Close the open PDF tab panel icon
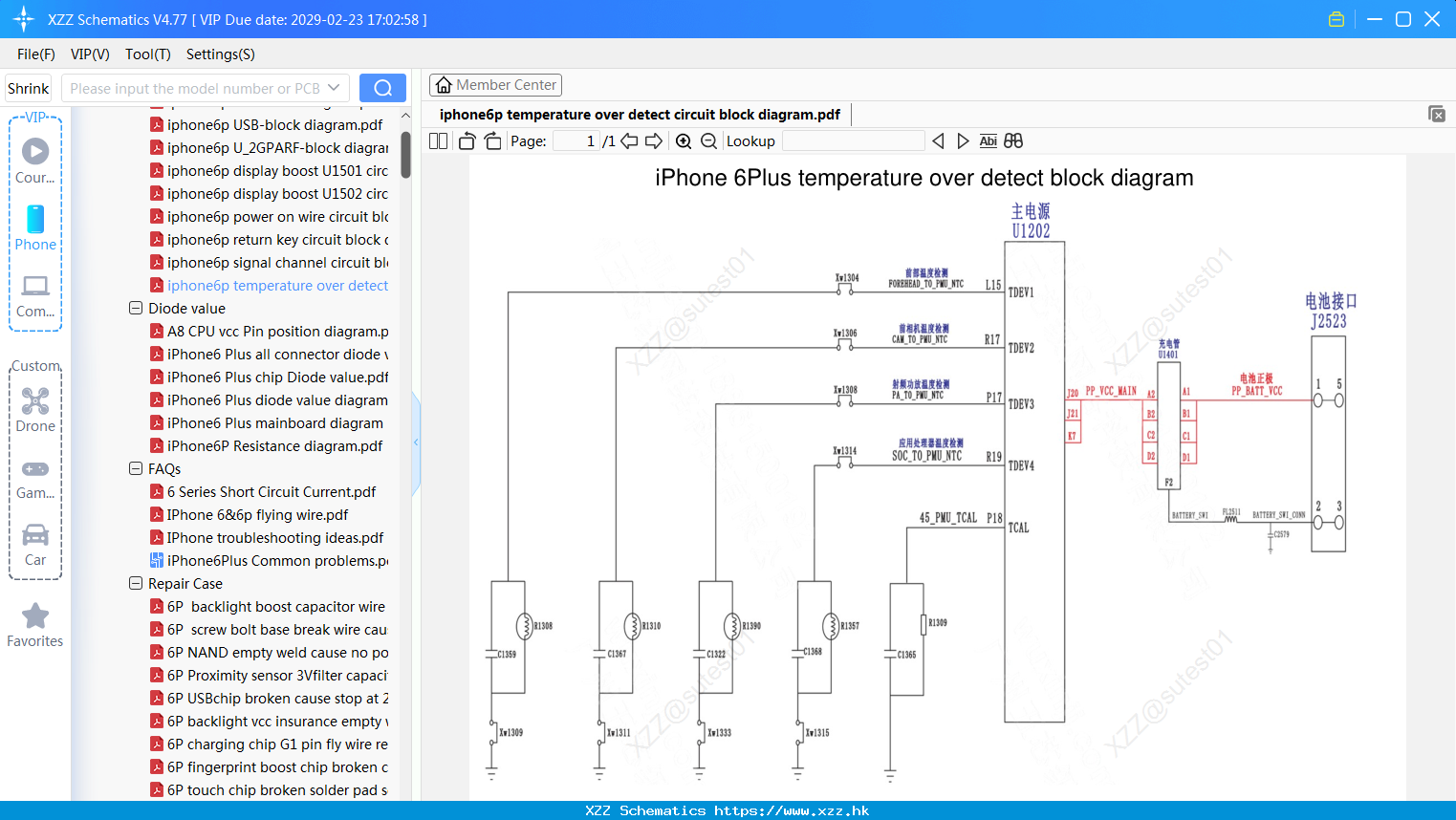Screen dimensions: 1456x820 click(1437, 114)
